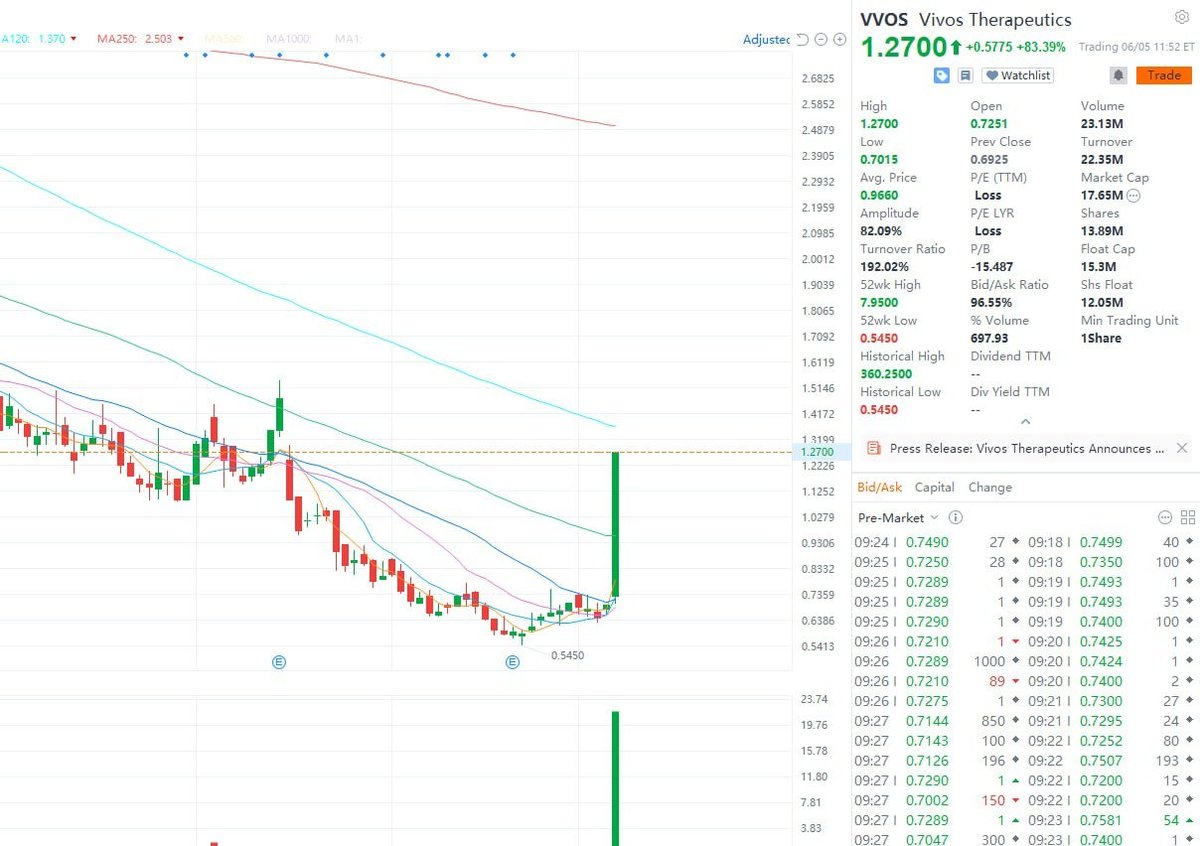Viewport: 1200px width, 846px height.
Task: Click the left earnings E marker on chart
Action: [x=281, y=661]
